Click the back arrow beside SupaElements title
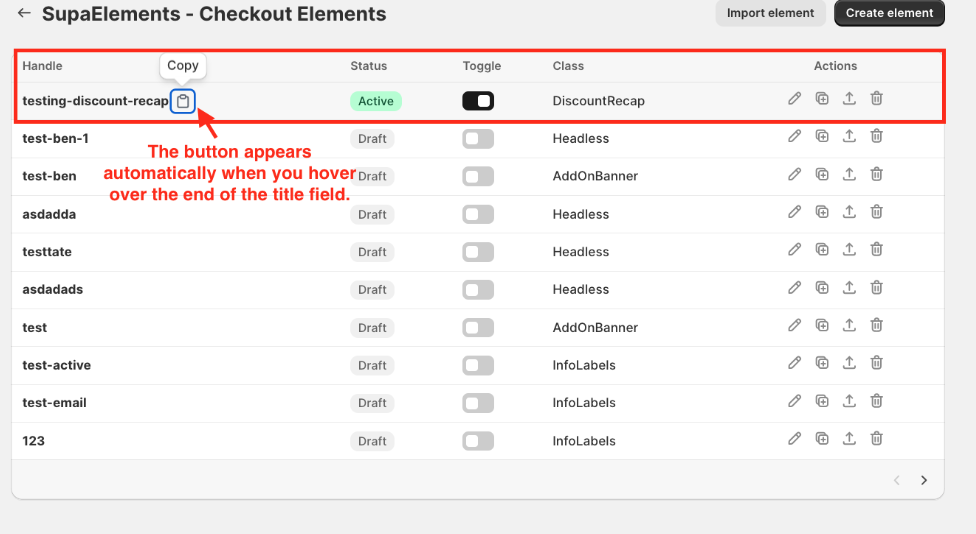This screenshot has width=976, height=534. [24, 14]
